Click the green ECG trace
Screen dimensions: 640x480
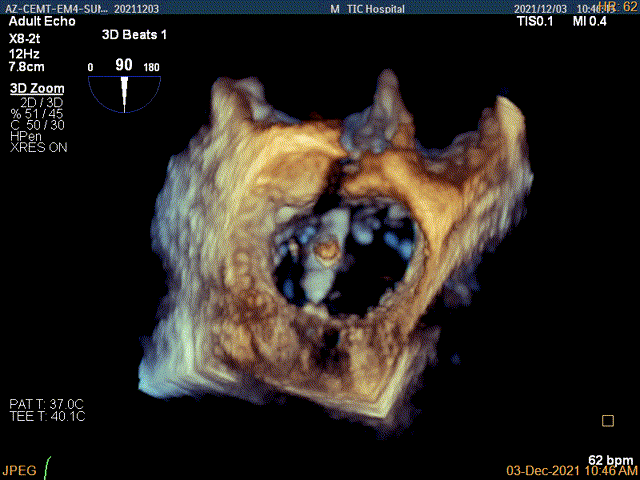[x=47, y=466]
